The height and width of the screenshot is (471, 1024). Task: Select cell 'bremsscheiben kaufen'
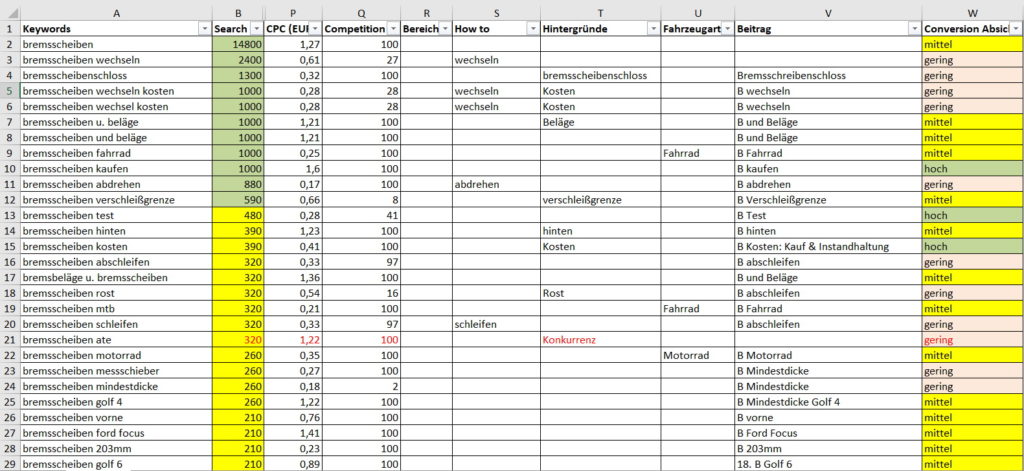pyautogui.click(x=116, y=169)
